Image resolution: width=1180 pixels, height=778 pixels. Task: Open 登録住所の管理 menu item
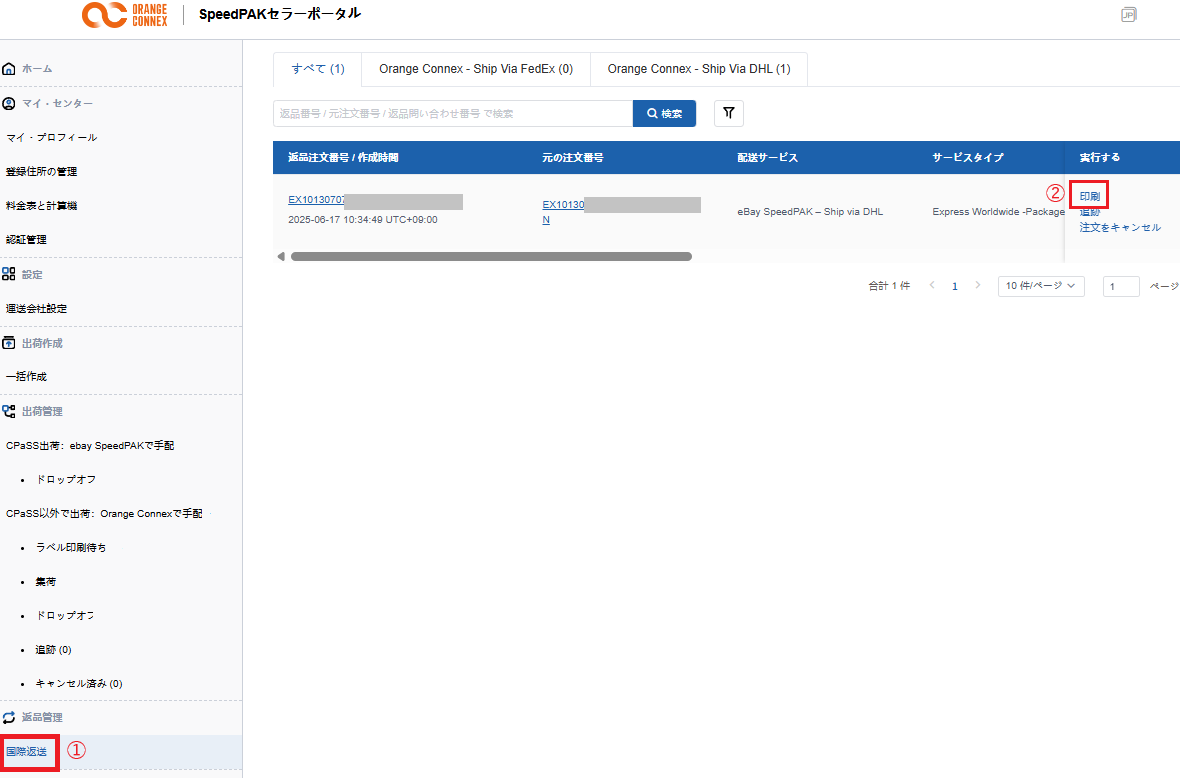click(41, 172)
